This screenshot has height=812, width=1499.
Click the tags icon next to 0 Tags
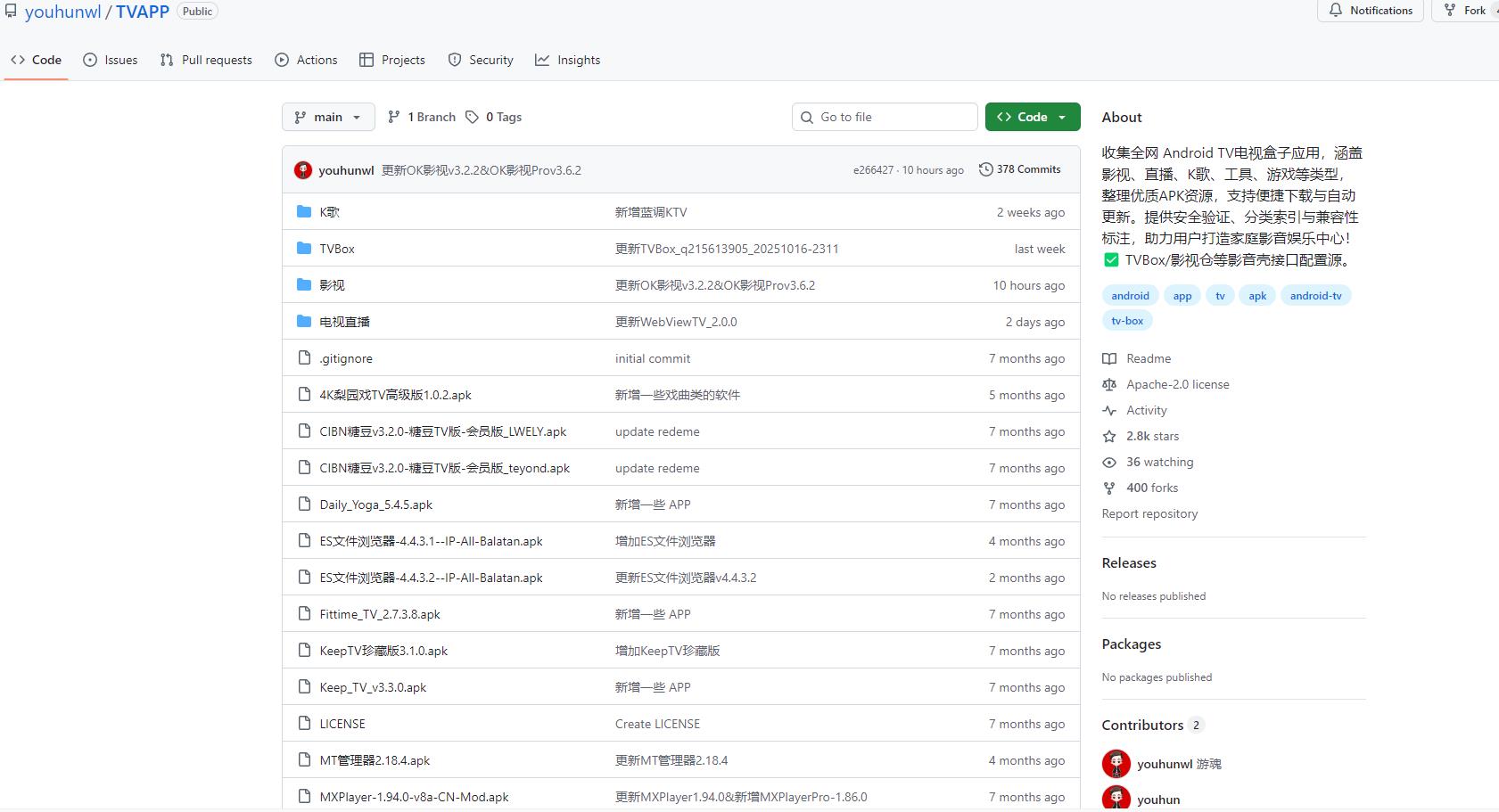coord(474,116)
